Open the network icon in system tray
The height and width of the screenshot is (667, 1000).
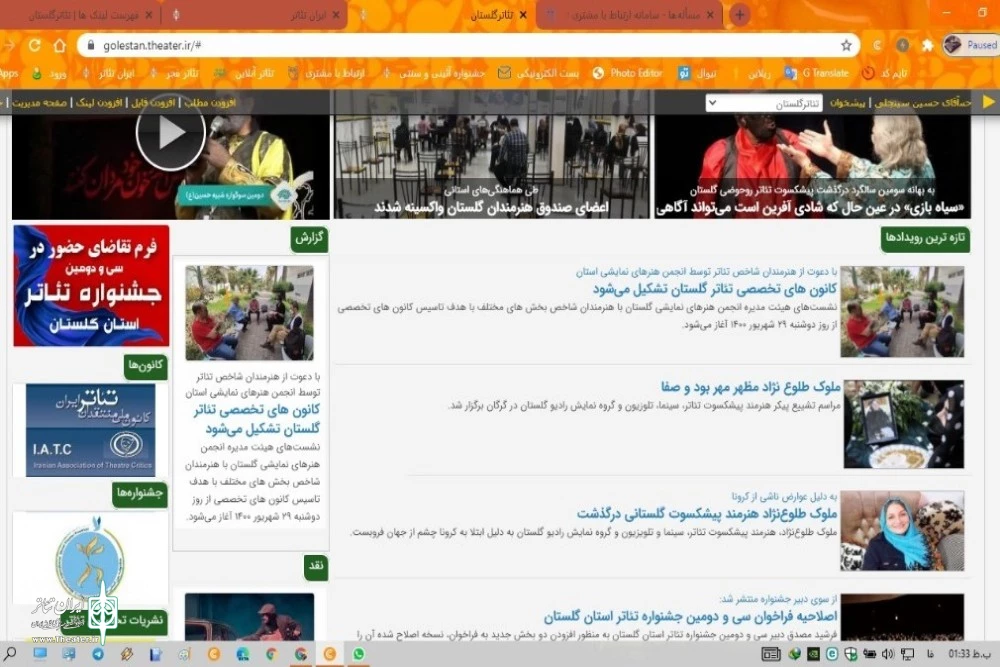point(907,654)
